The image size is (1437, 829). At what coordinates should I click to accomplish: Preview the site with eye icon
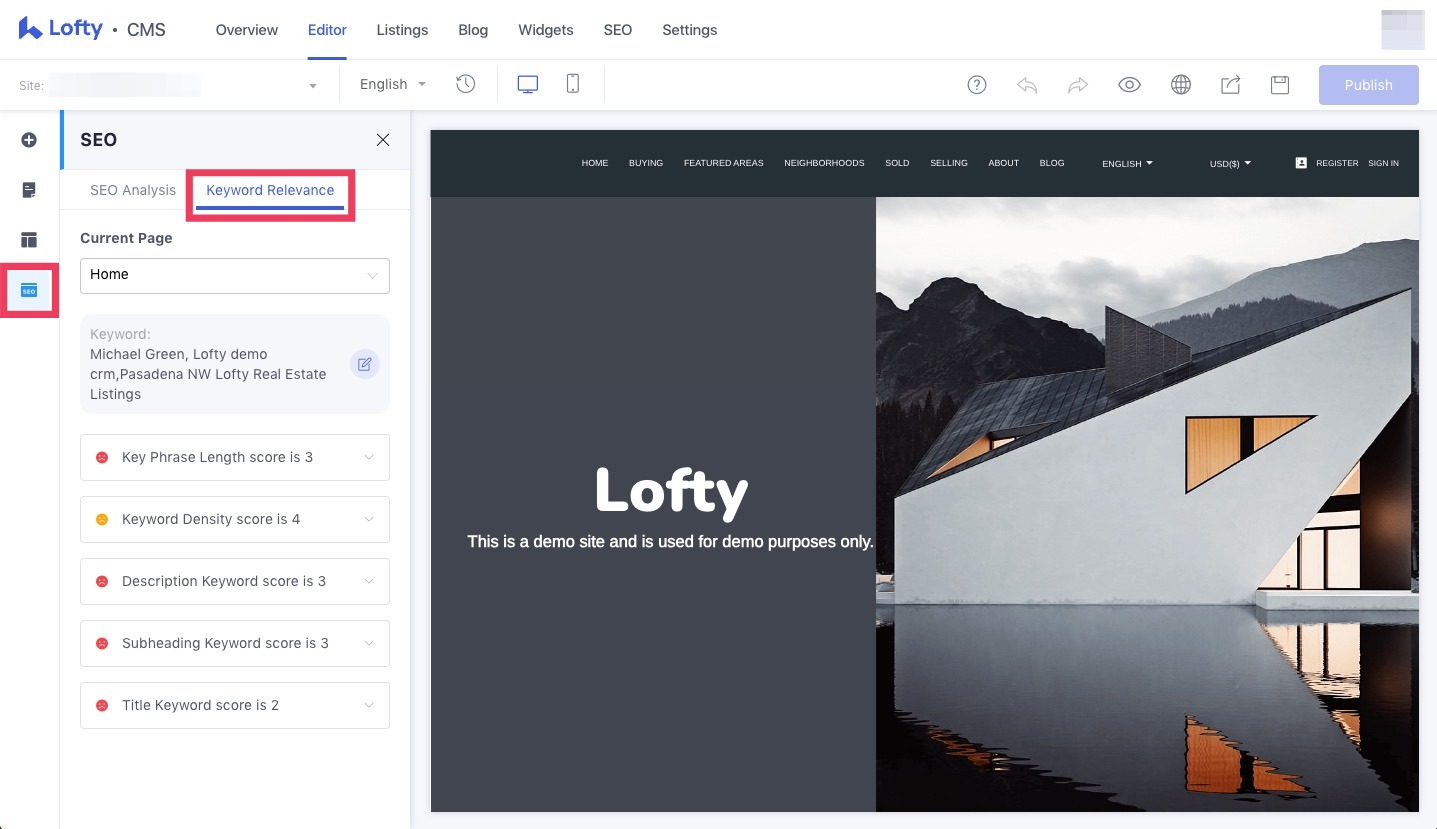coord(1129,85)
